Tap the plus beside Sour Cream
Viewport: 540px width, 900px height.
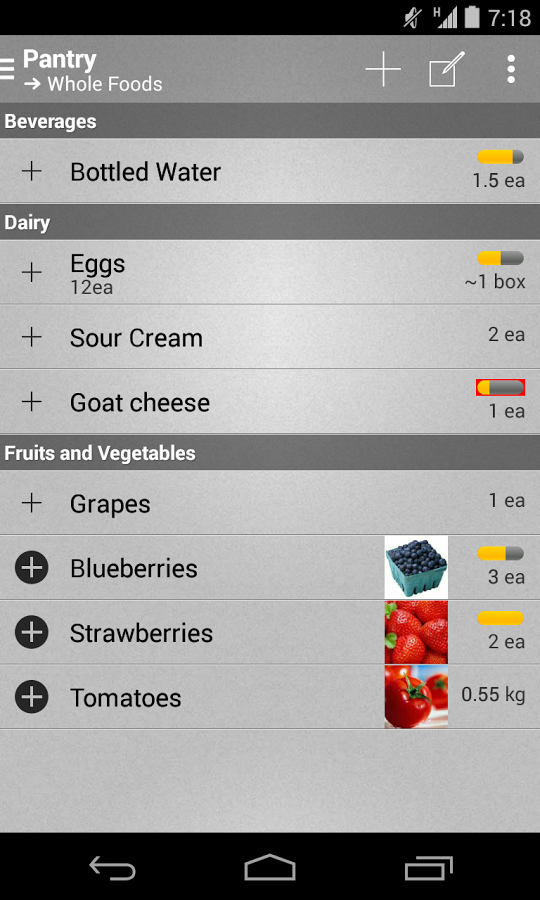pos(32,337)
